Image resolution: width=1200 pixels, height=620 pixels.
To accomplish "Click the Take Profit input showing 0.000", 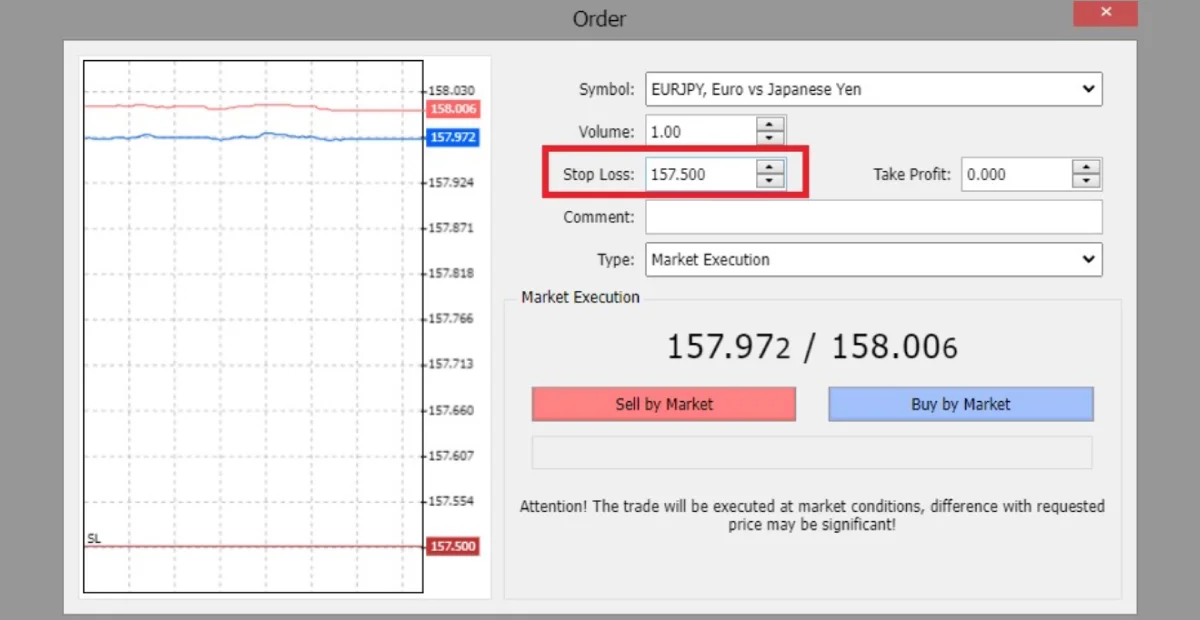I will (x=1010, y=173).
